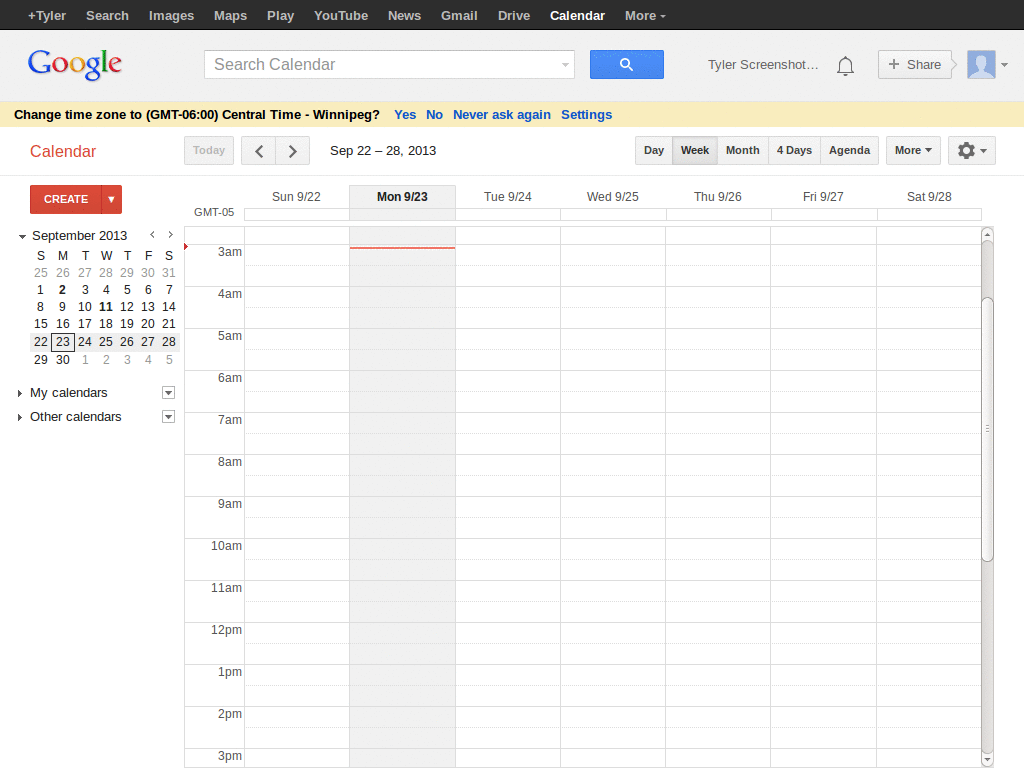This screenshot has width=1024, height=768.
Task: Click the red CREATE button
Action: point(66,199)
